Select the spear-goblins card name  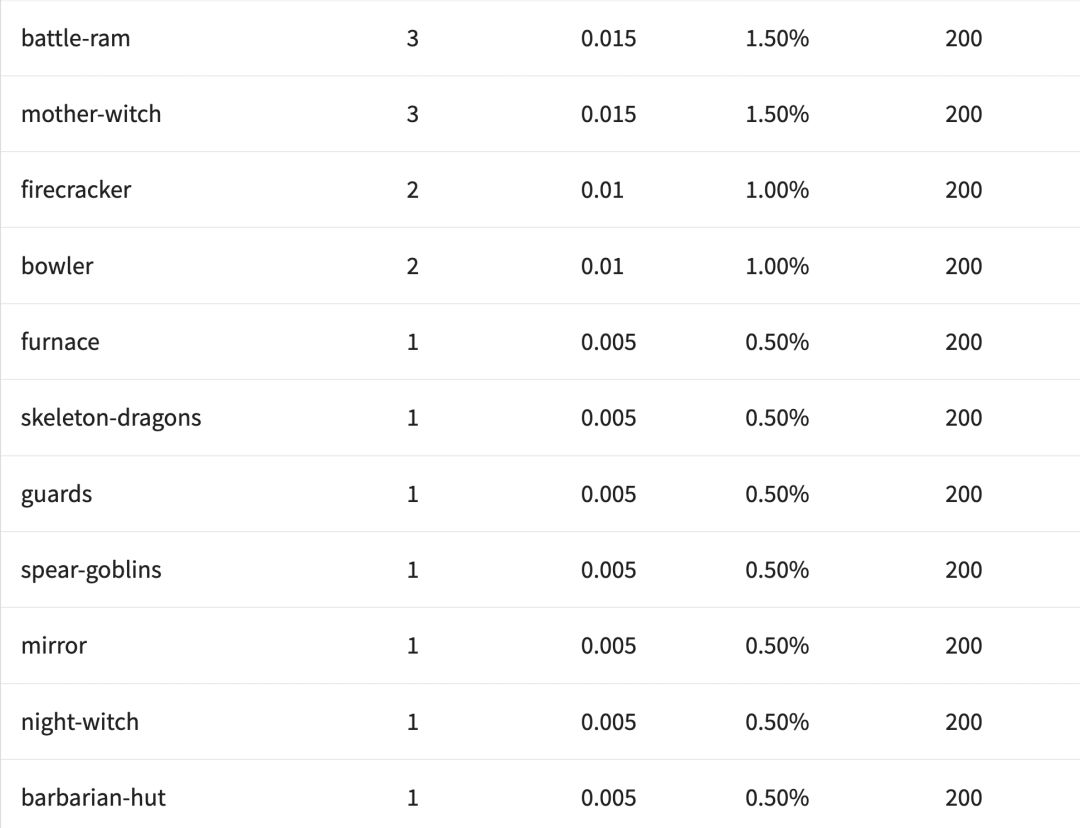tap(91, 570)
